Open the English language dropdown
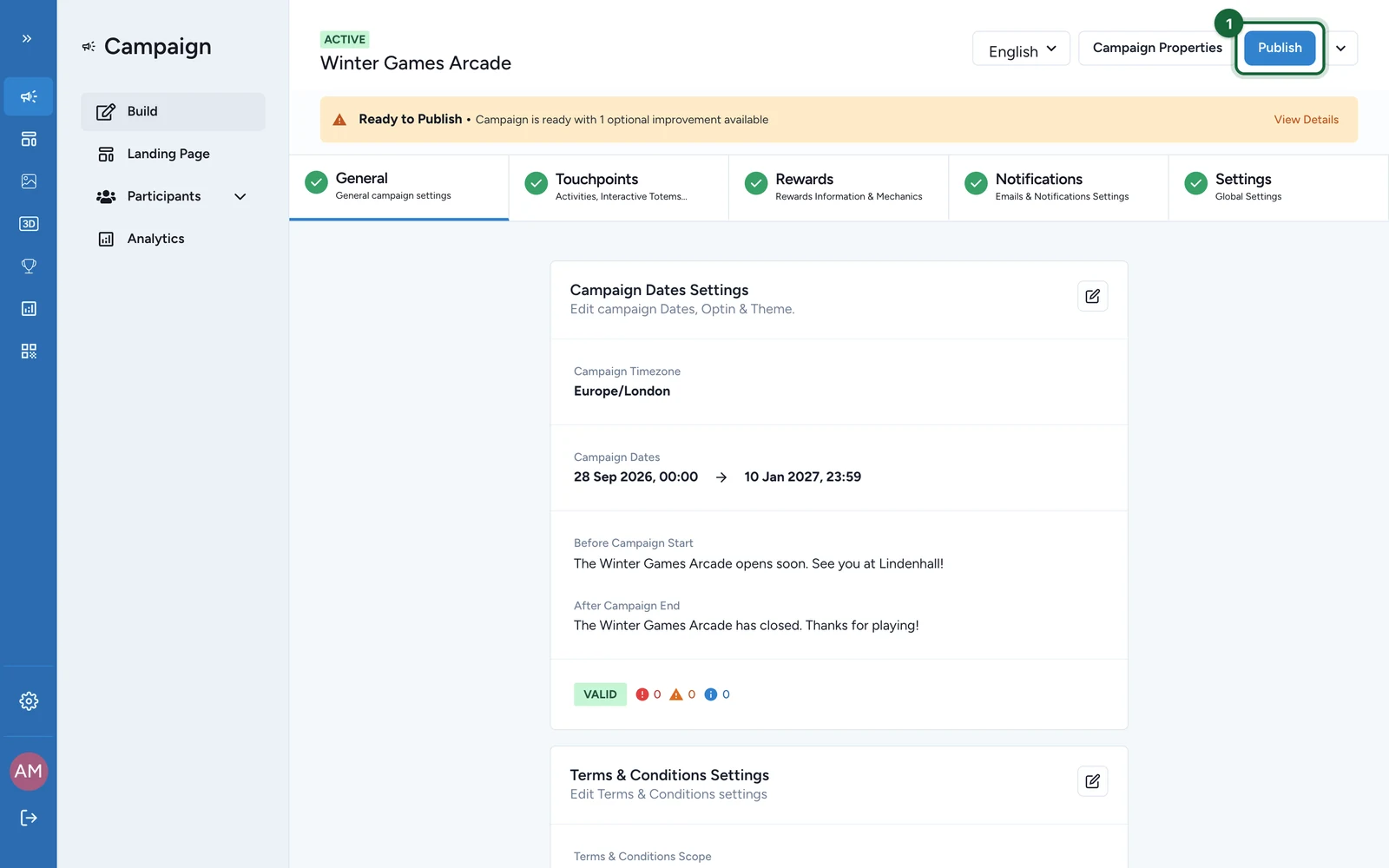The height and width of the screenshot is (868, 1389). point(1021,49)
